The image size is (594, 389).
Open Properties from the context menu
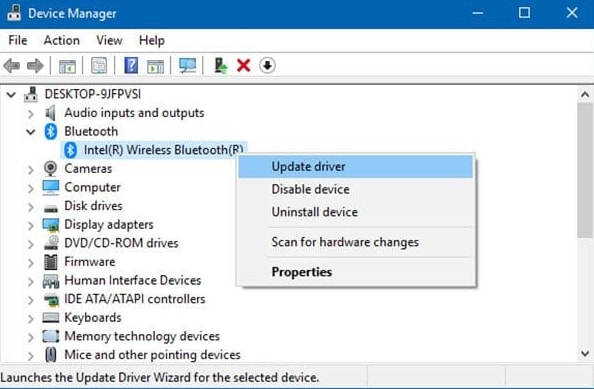356,272
